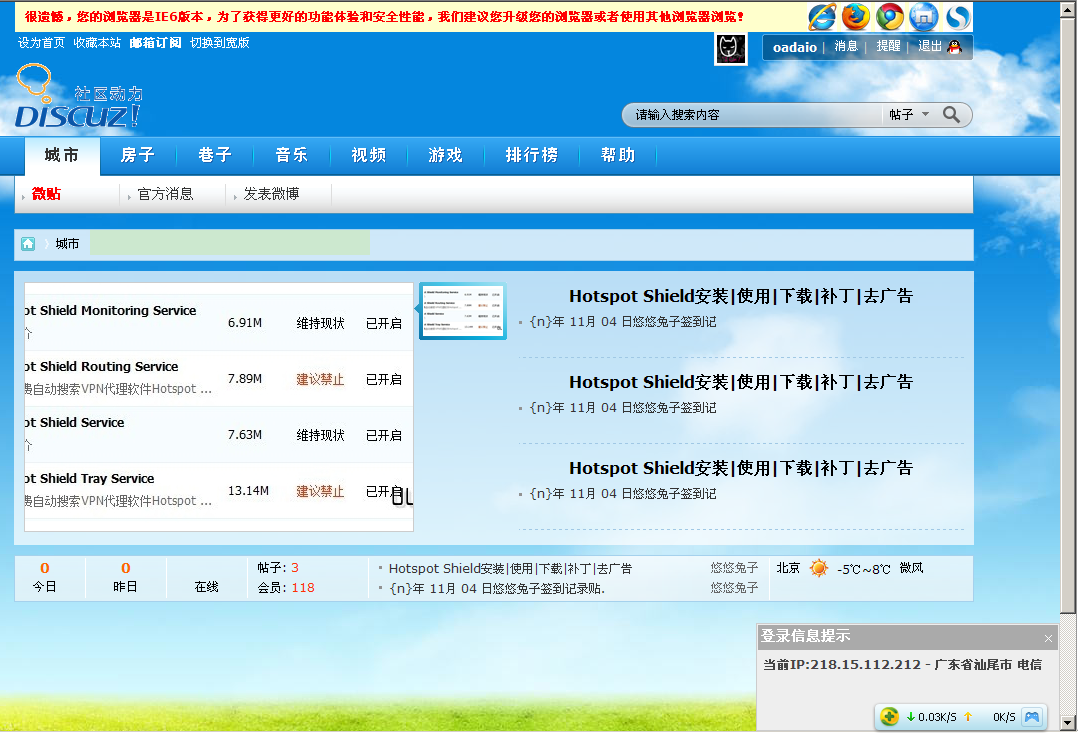The width and height of the screenshot is (1078, 733).
Task: Click the sunny weather icon
Action: (x=819, y=568)
